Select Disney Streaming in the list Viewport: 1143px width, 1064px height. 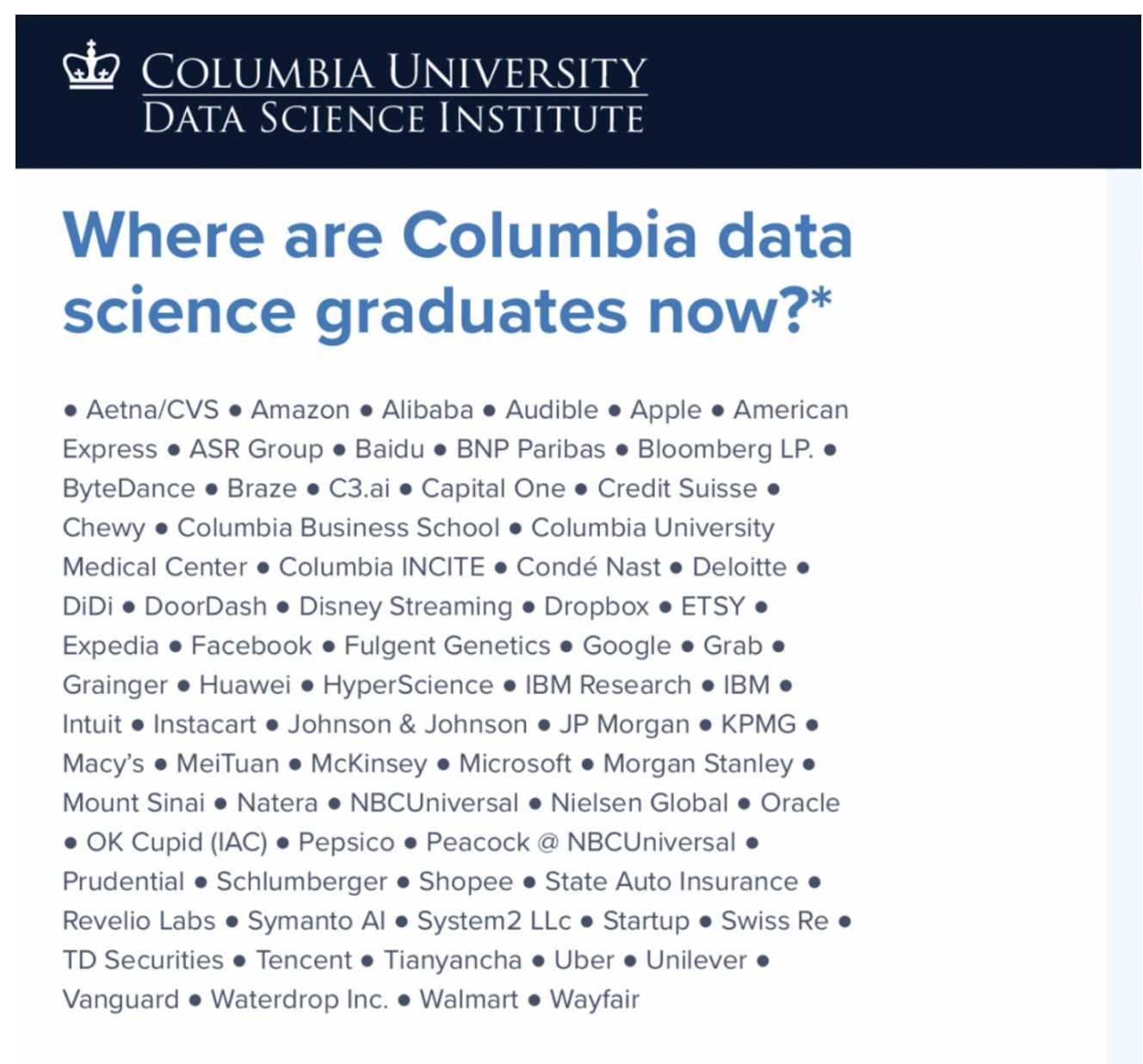coord(405,607)
